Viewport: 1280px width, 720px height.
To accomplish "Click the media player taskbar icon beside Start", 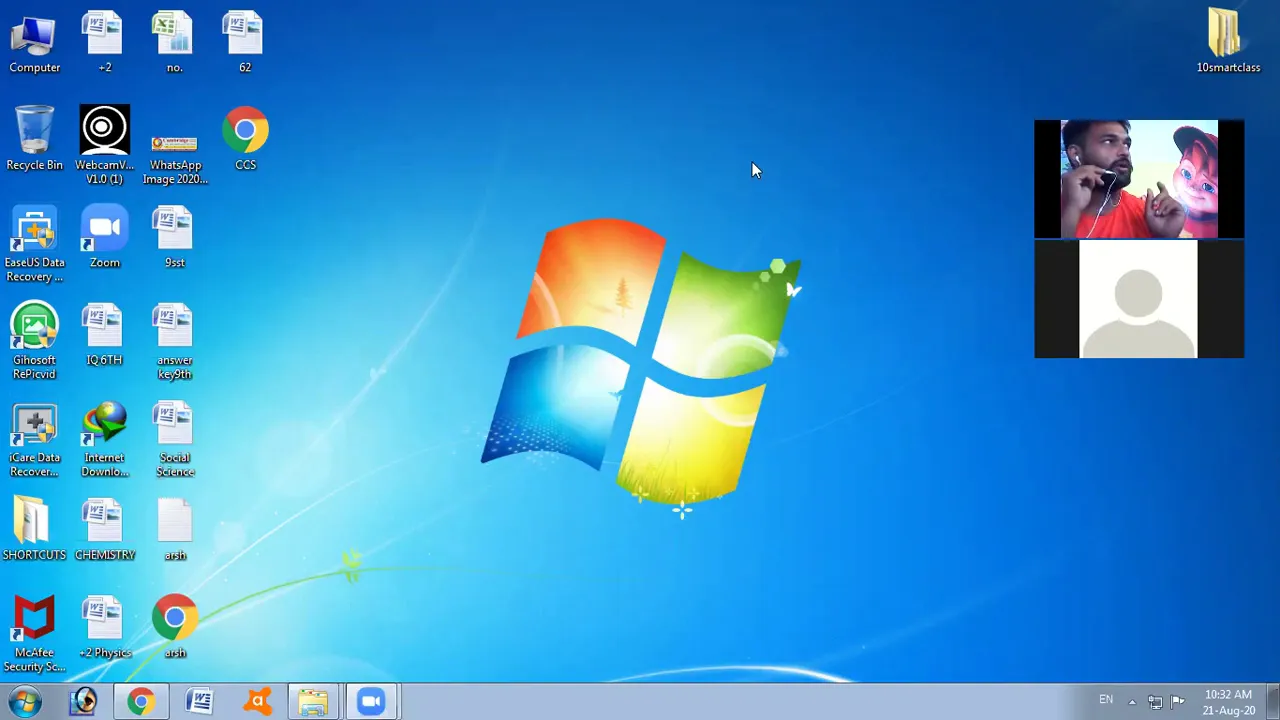I will [x=84, y=702].
